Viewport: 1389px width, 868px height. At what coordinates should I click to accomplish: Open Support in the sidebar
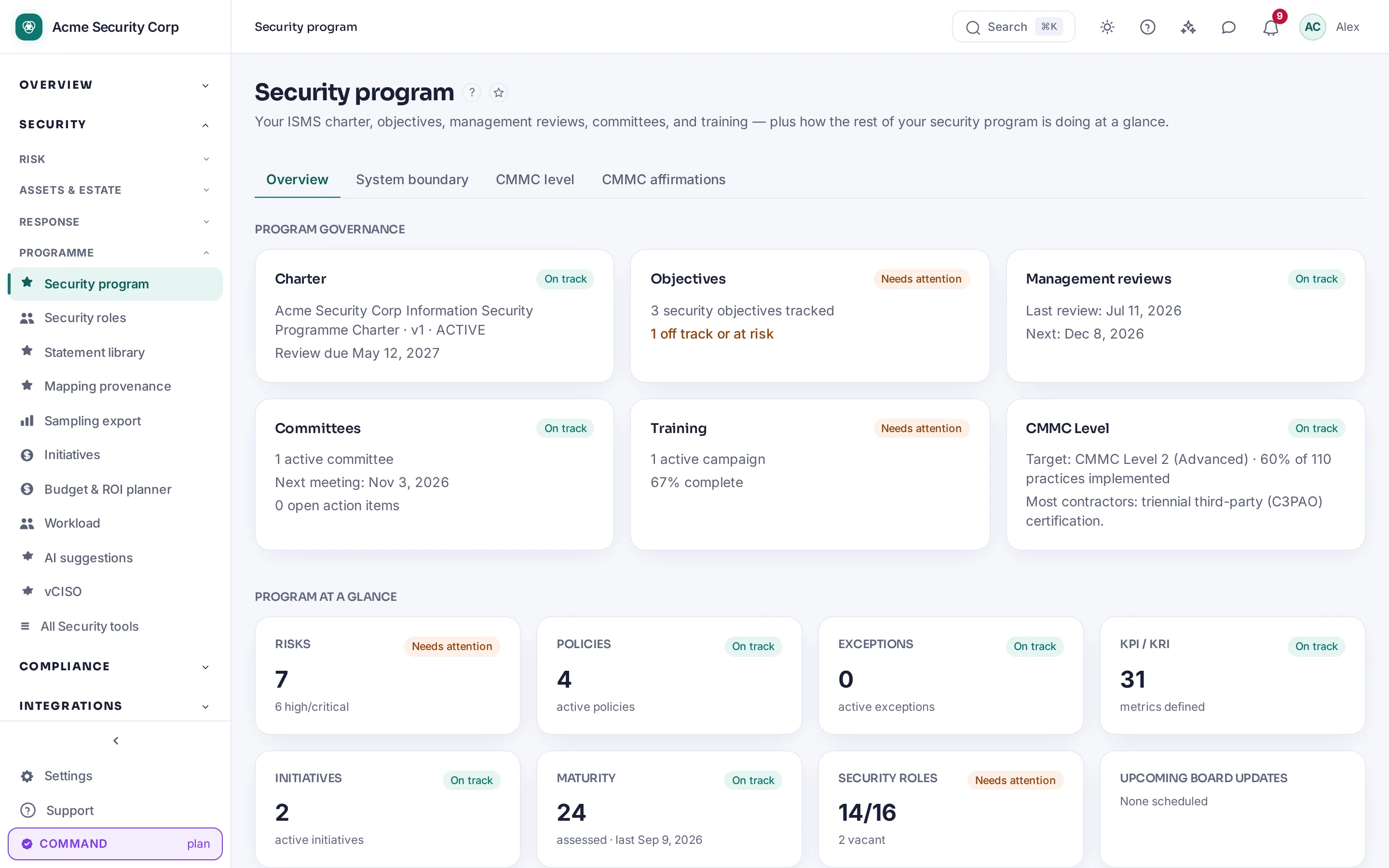[115, 811]
